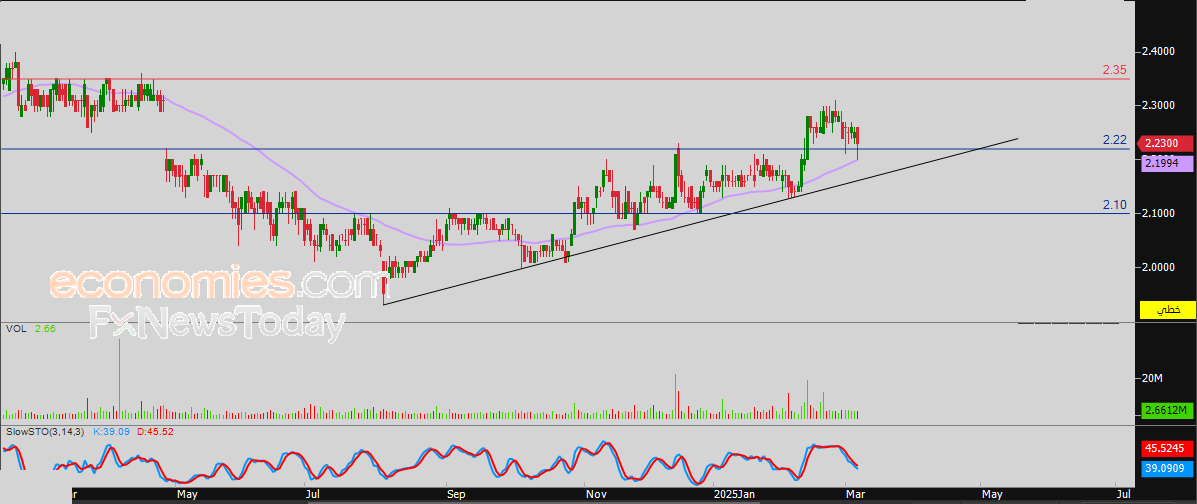Select the blue 39.0909 stochastic tag
This screenshot has width=1197, height=504.
point(1167,467)
